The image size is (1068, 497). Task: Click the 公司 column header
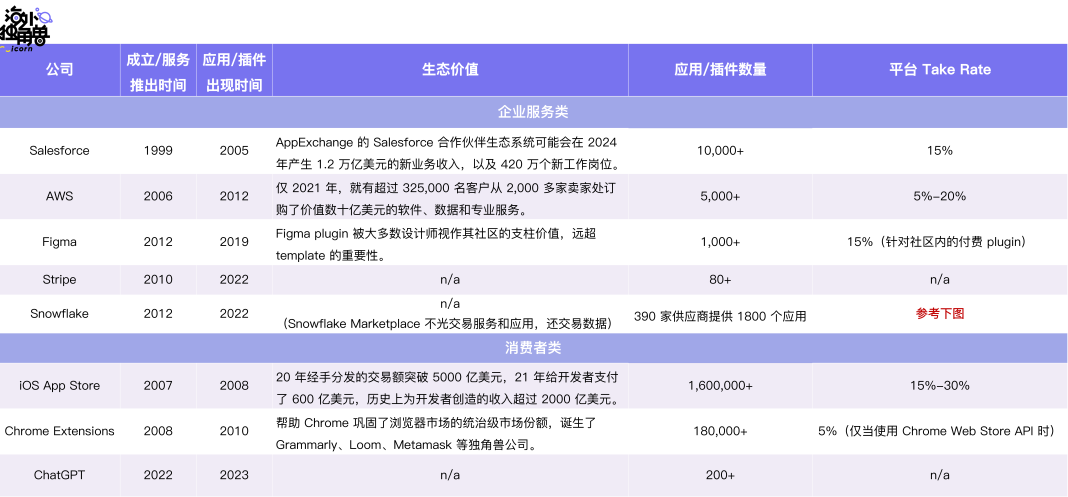[x=59, y=70]
